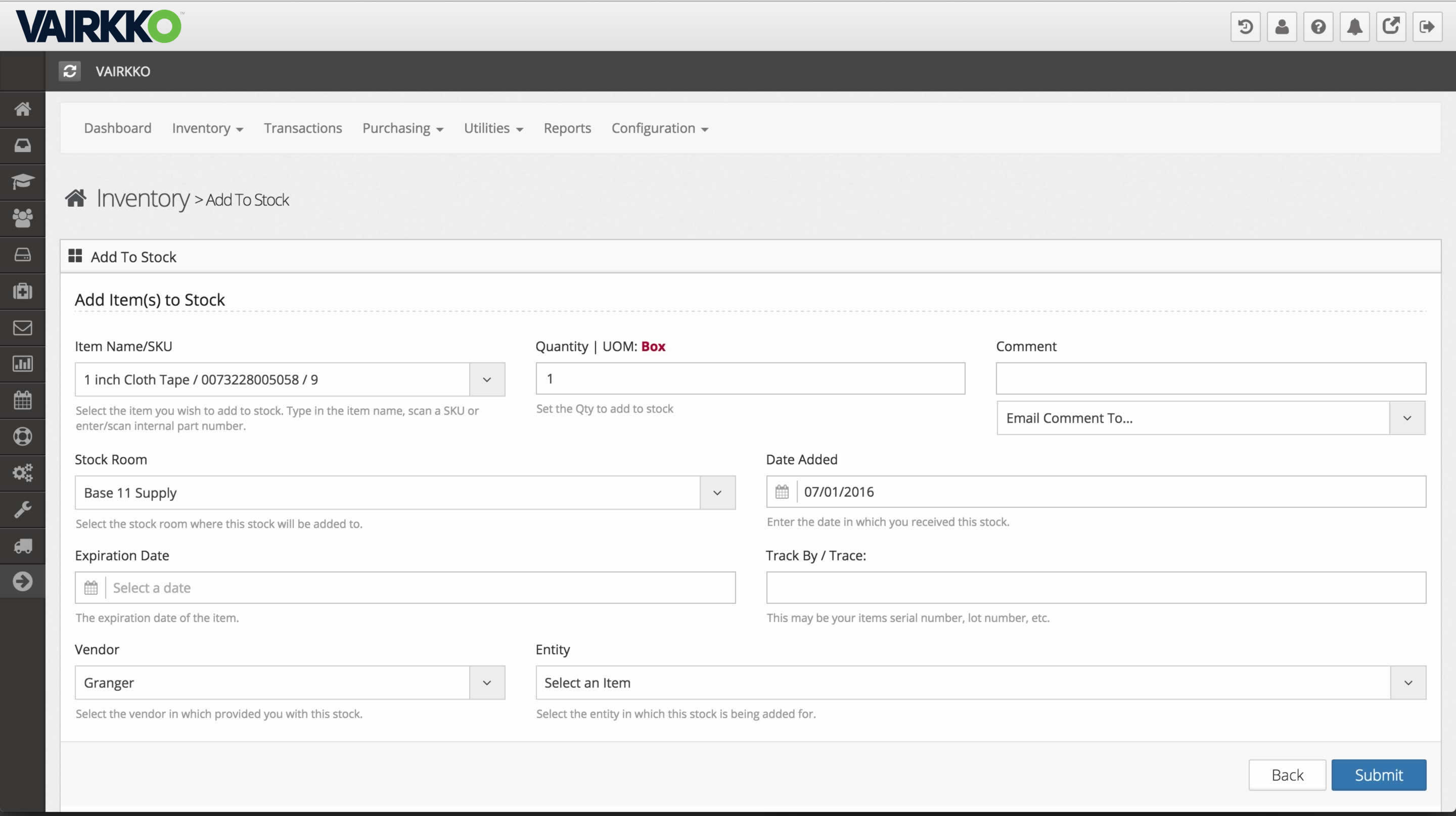The width and height of the screenshot is (1456, 816).
Task: Click the Comment text field
Action: [1211, 378]
